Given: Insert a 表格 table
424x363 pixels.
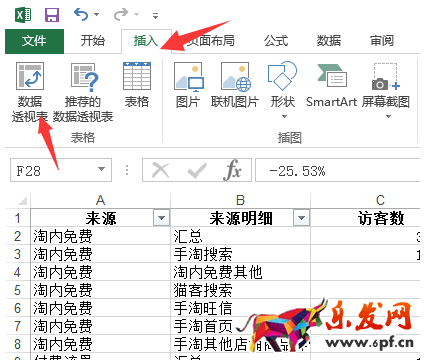Looking at the screenshot, I should 137,85.
